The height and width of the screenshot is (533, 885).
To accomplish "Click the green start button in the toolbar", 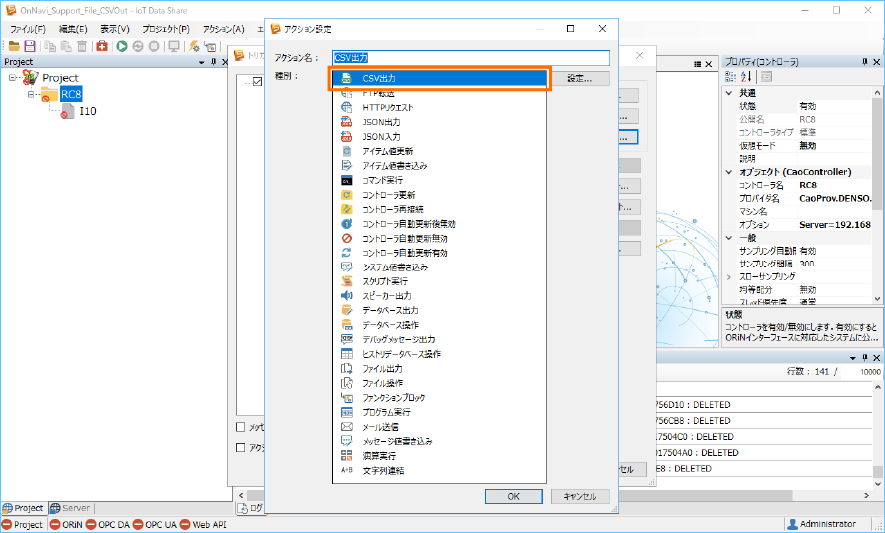I will pyautogui.click(x=122, y=46).
